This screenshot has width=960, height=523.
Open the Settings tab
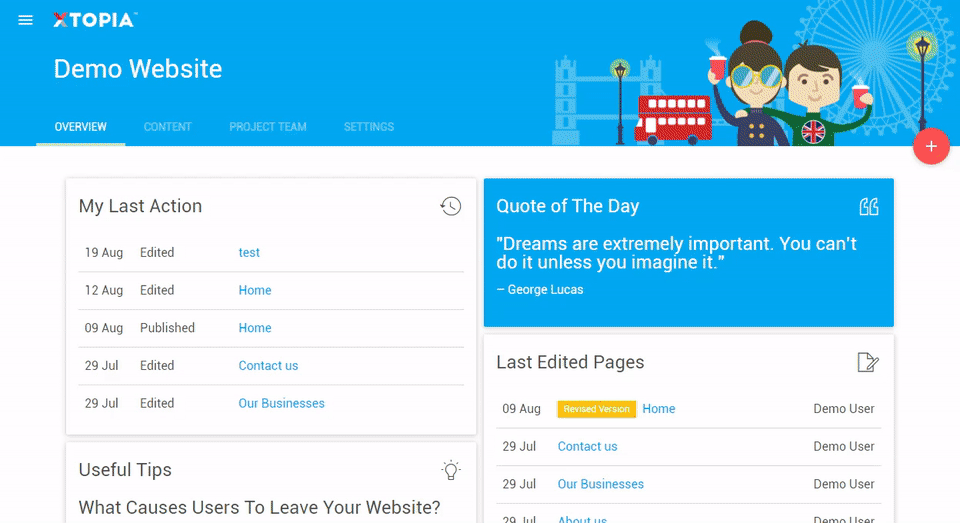(x=369, y=127)
